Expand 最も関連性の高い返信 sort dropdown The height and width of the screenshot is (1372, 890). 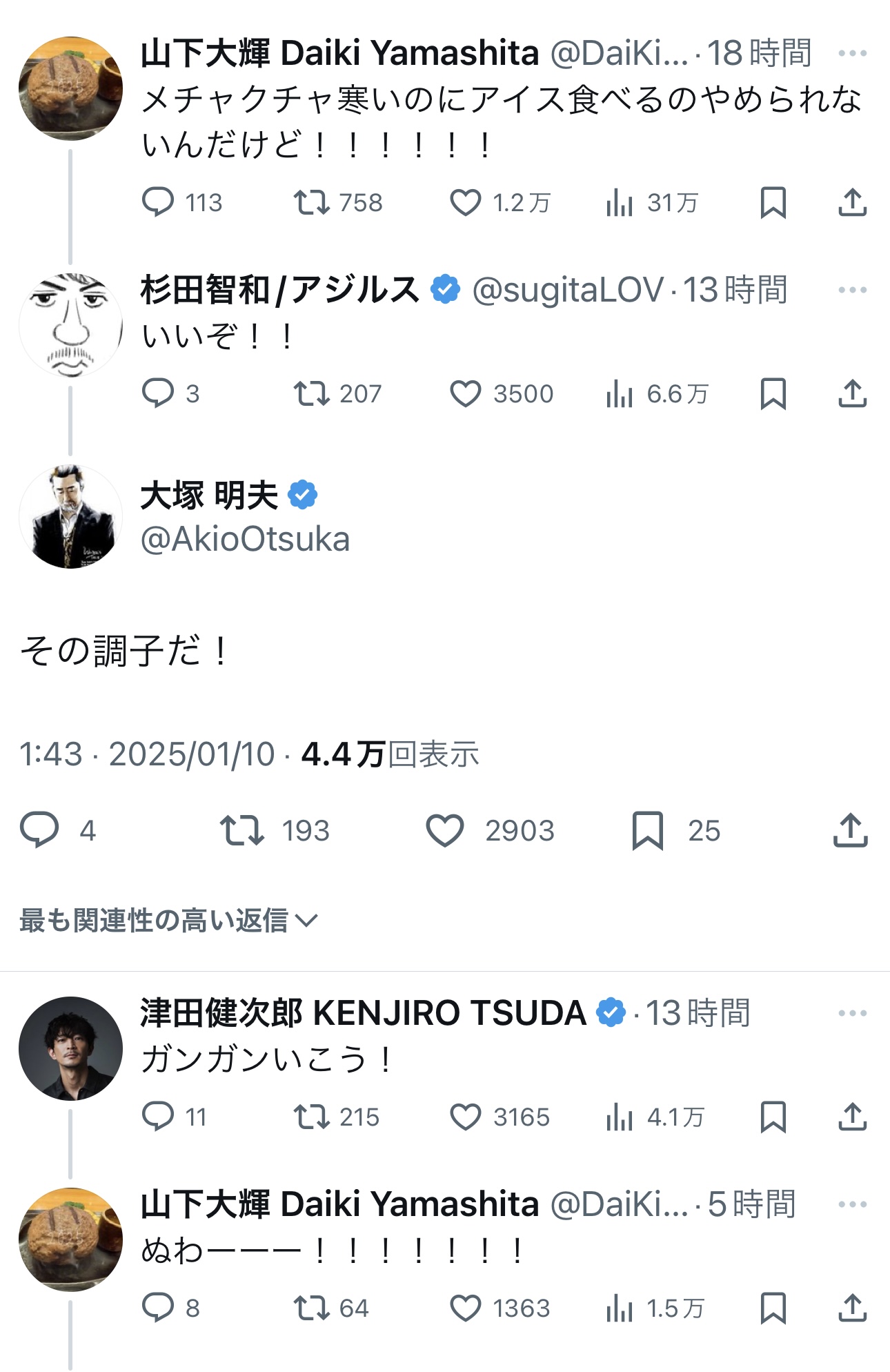coord(168,920)
